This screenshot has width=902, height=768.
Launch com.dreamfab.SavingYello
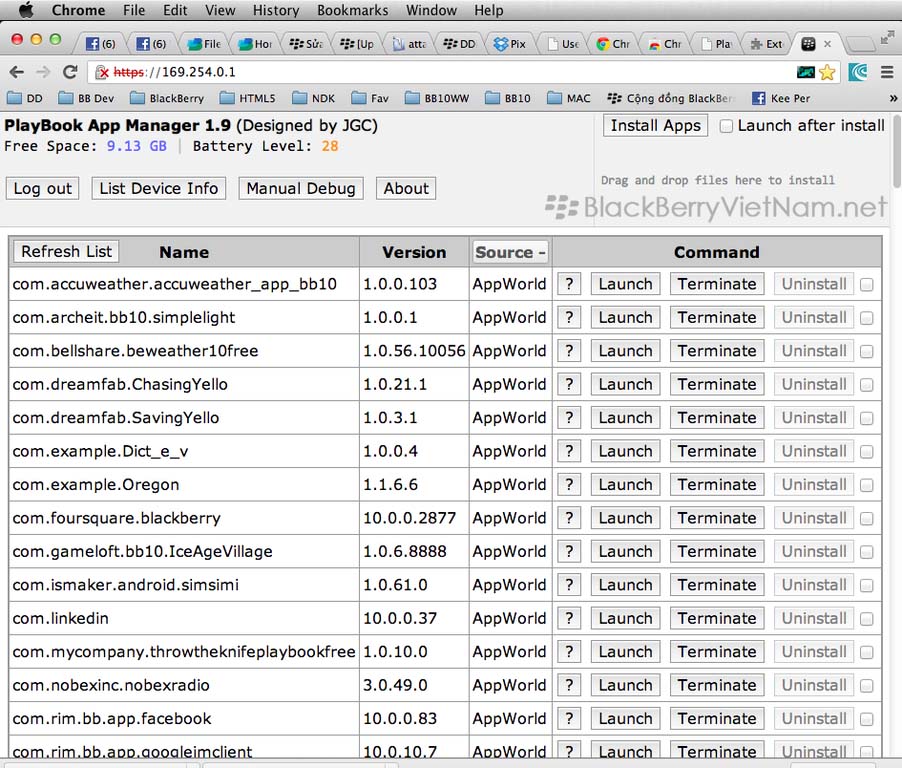pyautogui.click(x=625, y=418)
